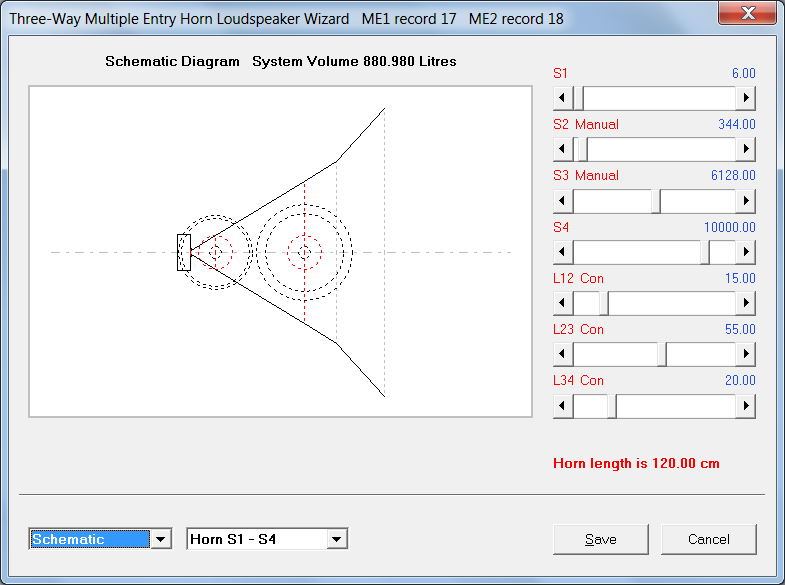Decrease S4 with the left arrow
This screenshot has width=785, height=585.
(563, 252)
